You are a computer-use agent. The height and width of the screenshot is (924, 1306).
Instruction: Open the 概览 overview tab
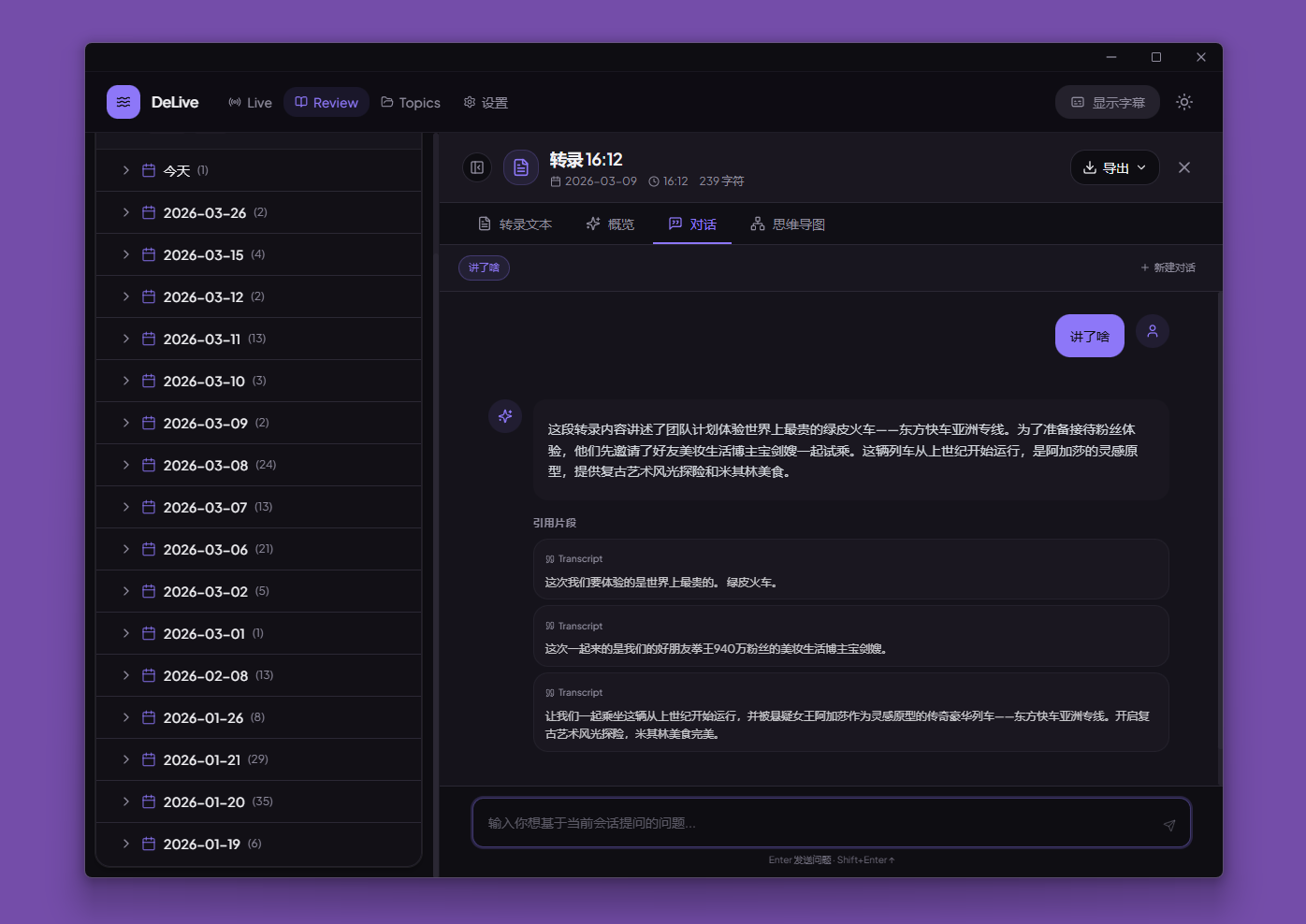610,224
